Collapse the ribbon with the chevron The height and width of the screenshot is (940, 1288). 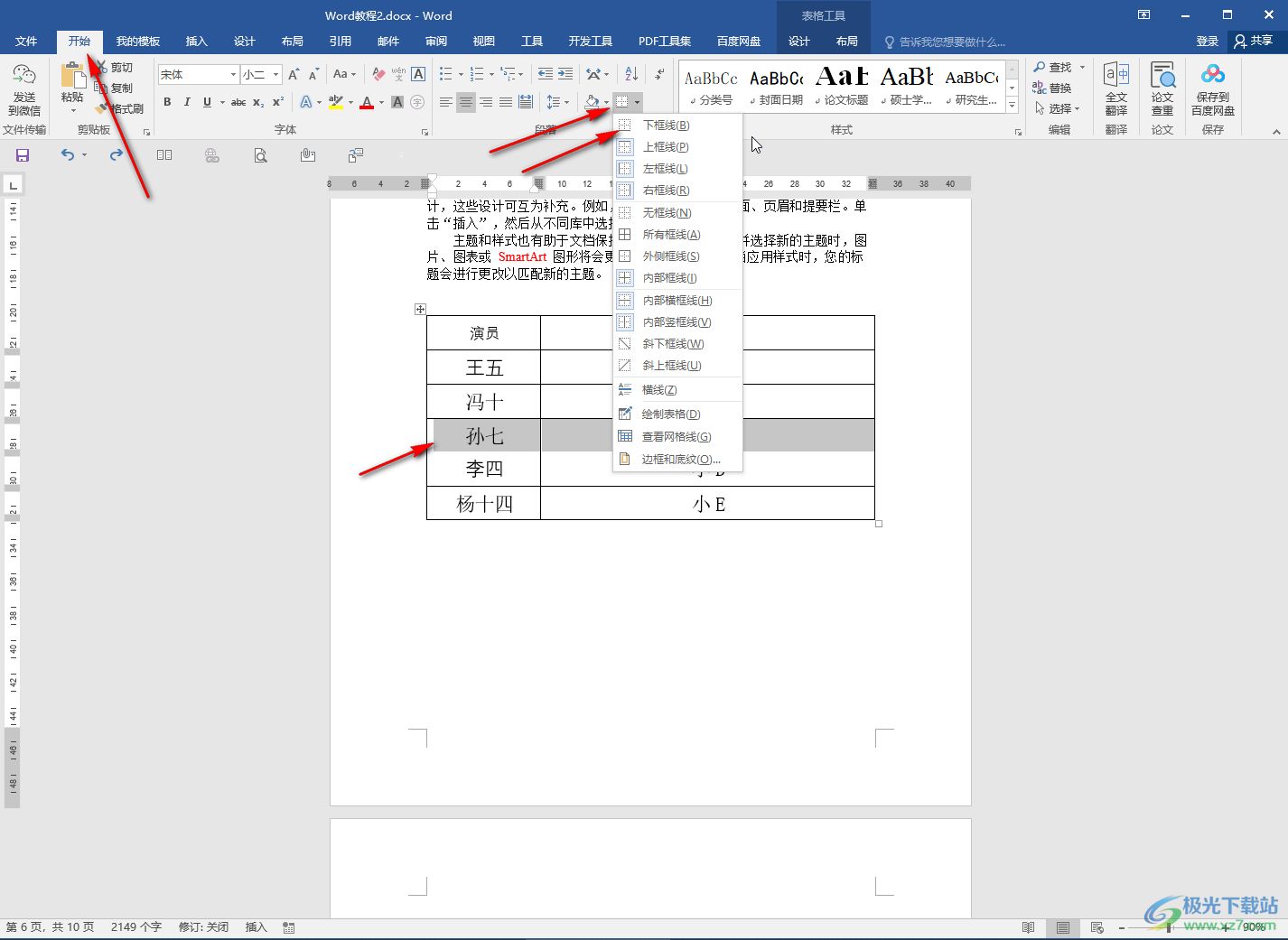(1276, 132)
